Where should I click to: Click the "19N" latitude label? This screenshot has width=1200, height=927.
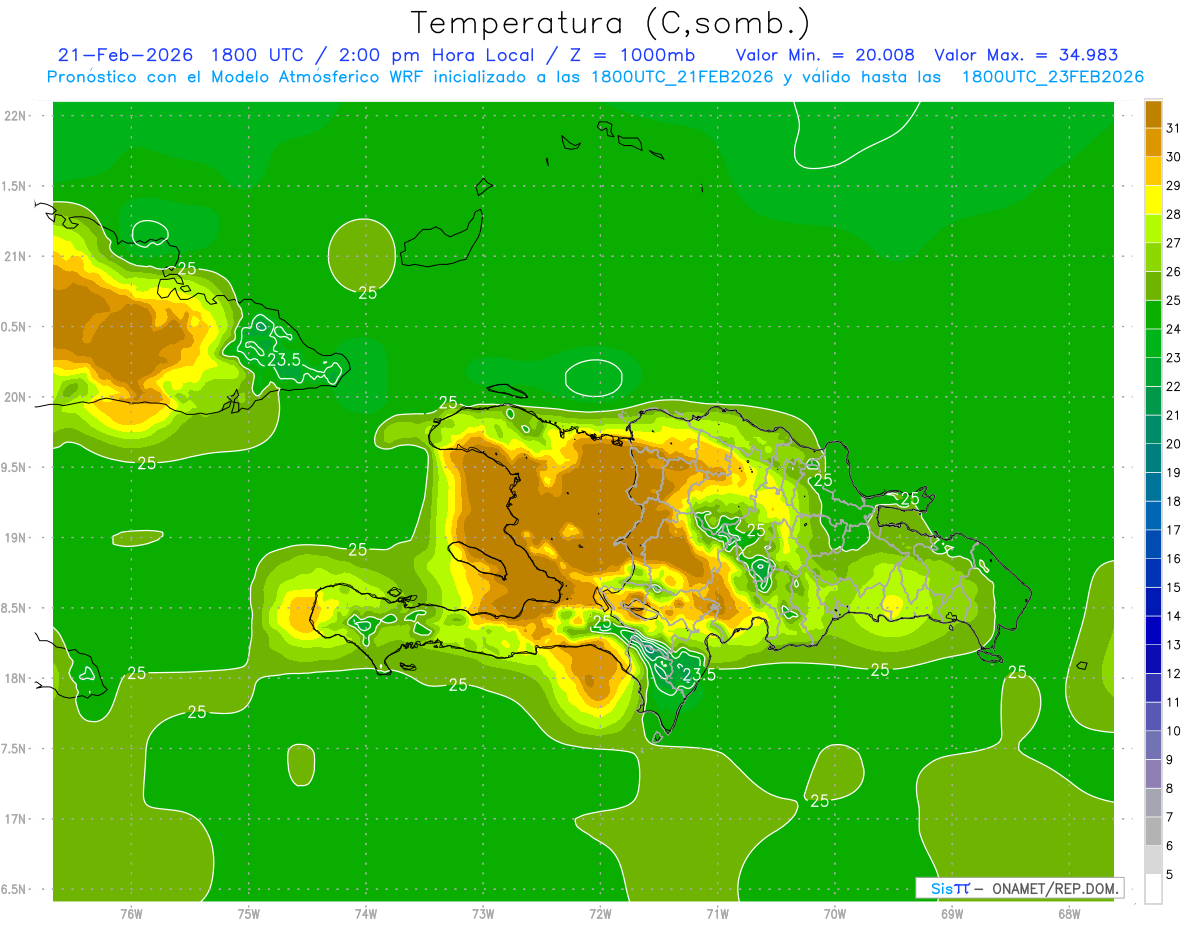14,538
